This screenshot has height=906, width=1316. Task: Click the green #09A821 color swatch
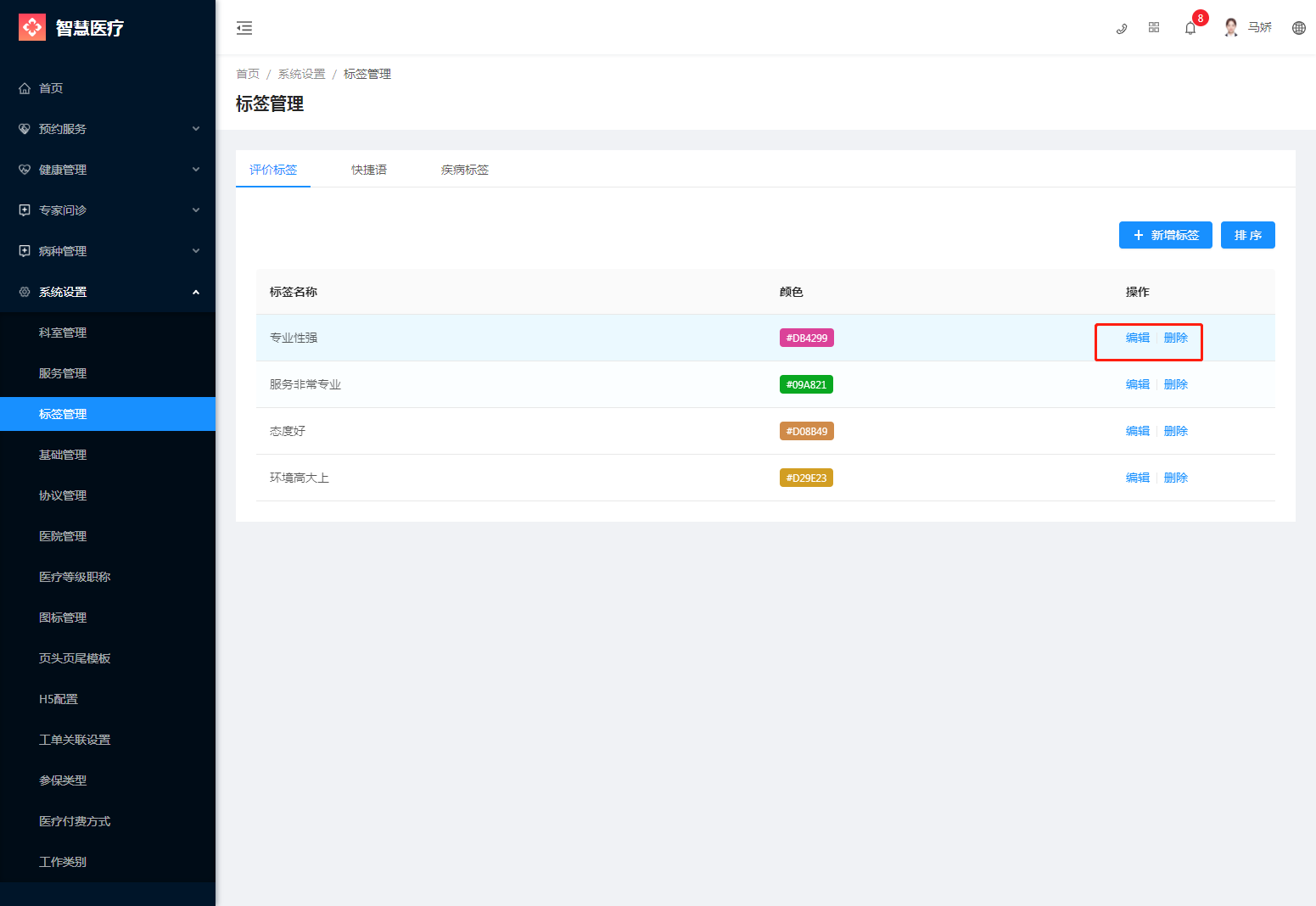pyautogui.click(x=806, y=384)
